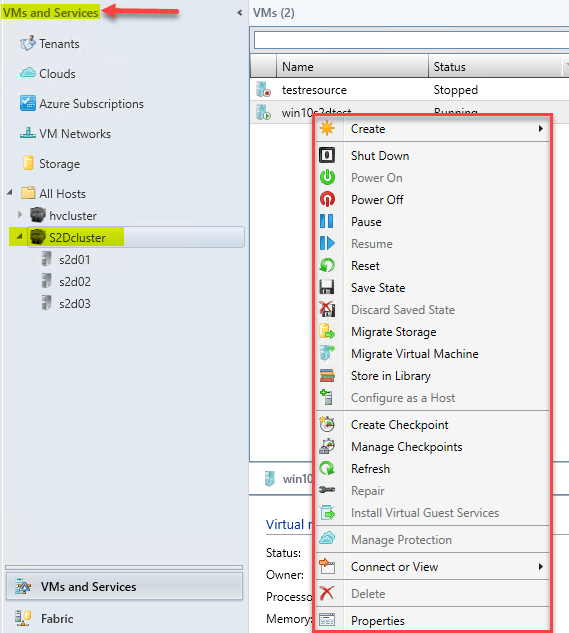Viewport: 569px width, 633px height.
Task: Choose Power Off from context menu
Action: pyautogui.click(x=432, y=199)
